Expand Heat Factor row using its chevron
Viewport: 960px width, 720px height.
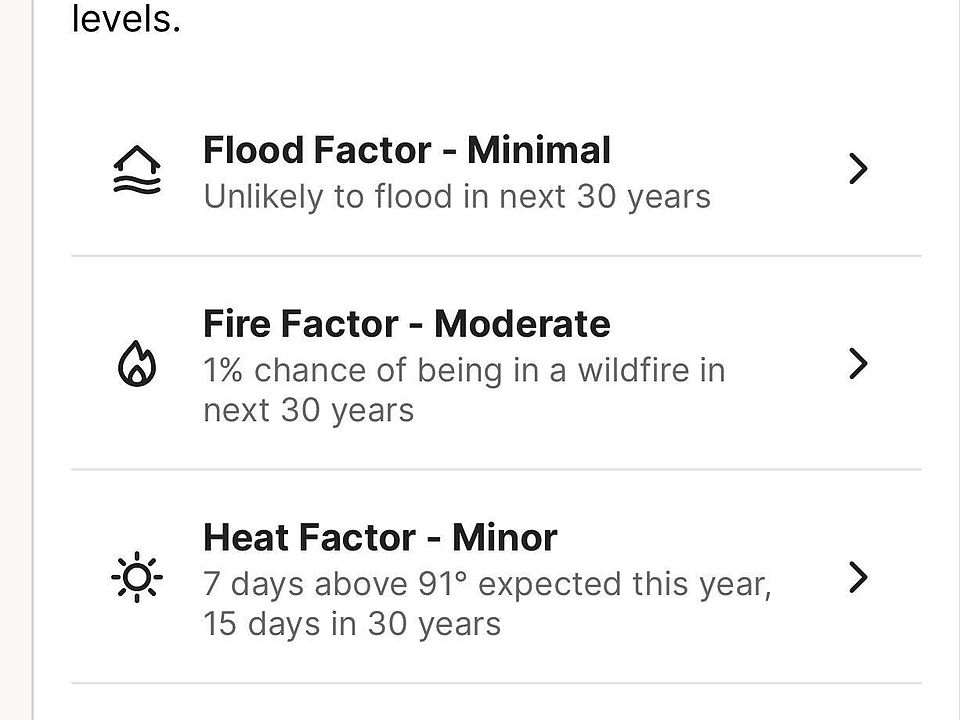tap(857, 578)
